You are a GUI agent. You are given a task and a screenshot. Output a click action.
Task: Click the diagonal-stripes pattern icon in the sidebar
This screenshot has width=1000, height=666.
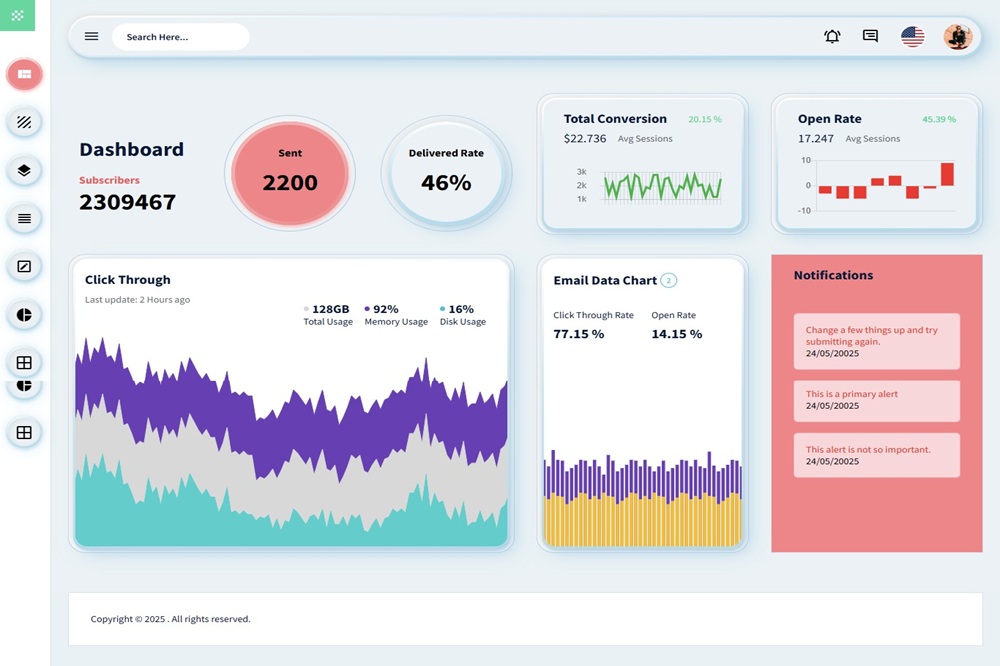[x=24, y=122]
